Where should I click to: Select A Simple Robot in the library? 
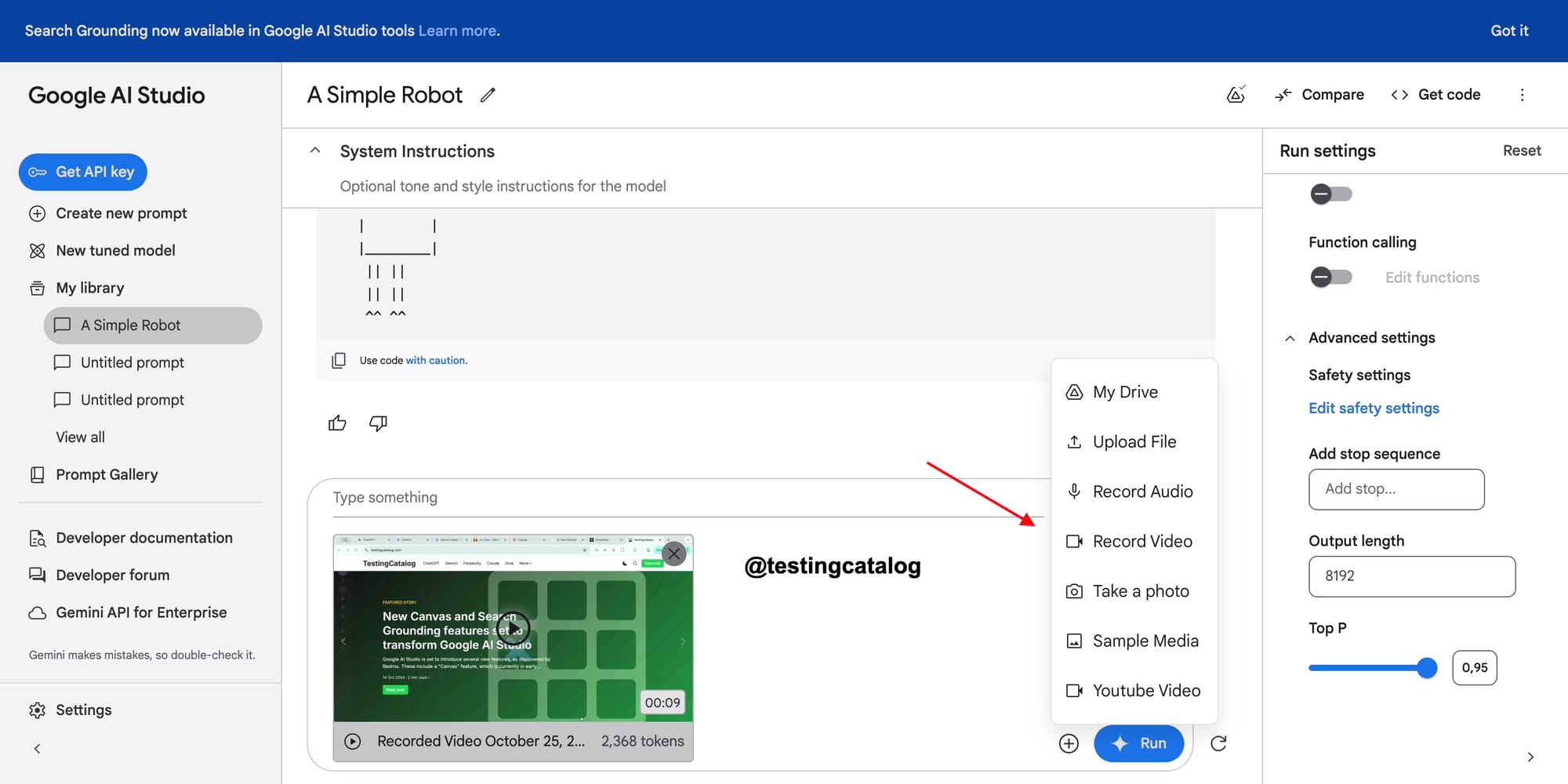[153, 325]
